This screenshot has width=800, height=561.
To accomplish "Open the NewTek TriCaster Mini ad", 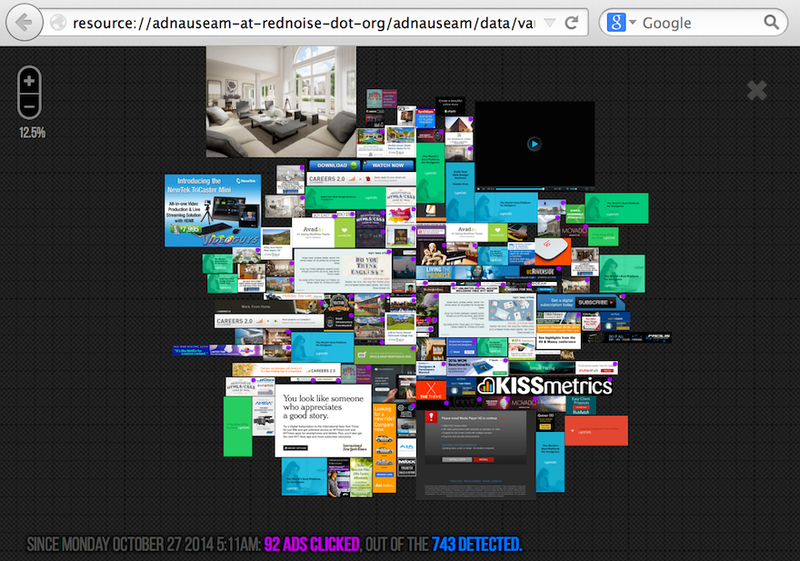I will (213, 211).
